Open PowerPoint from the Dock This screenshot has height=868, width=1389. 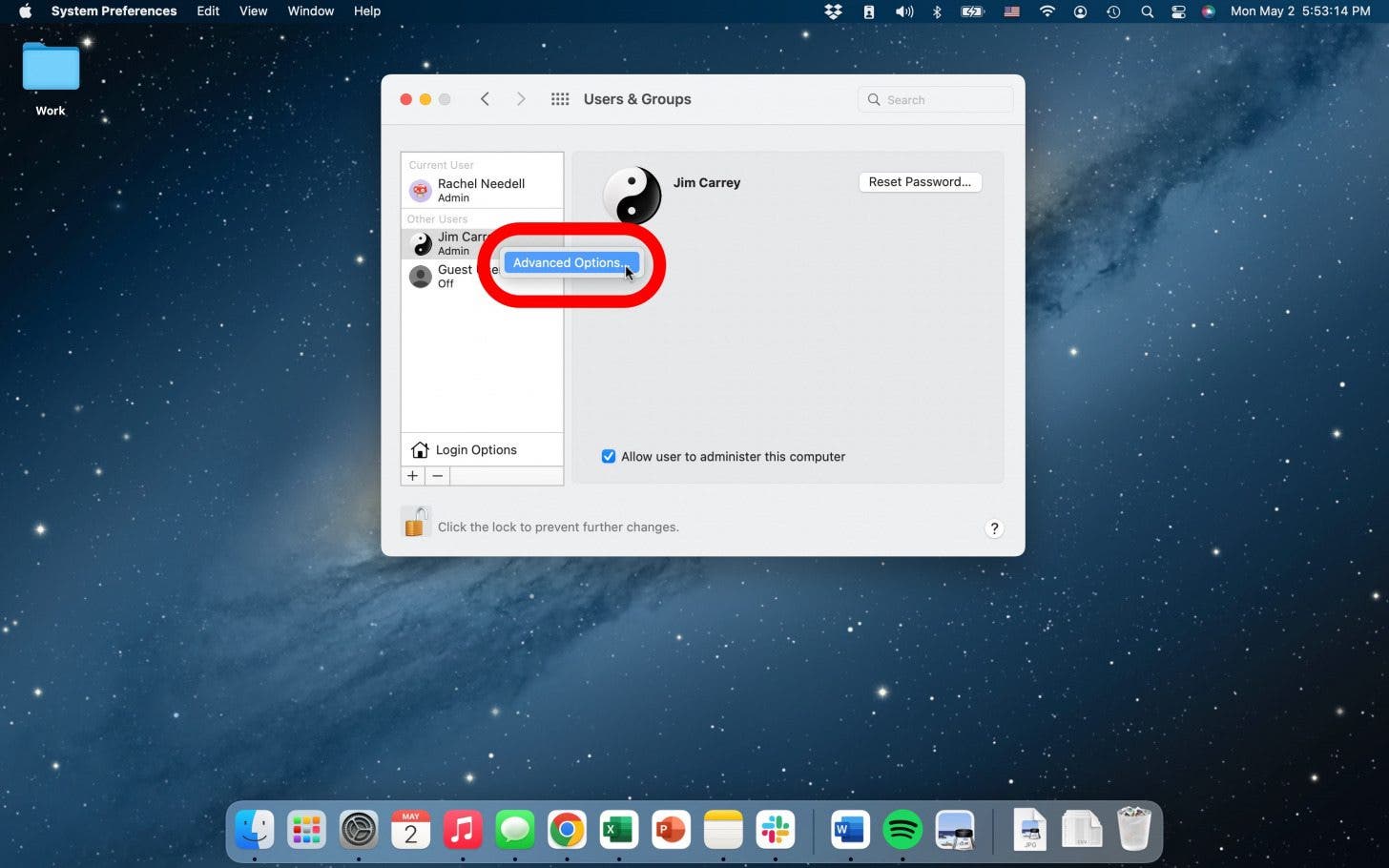click(x=671, y=830)
